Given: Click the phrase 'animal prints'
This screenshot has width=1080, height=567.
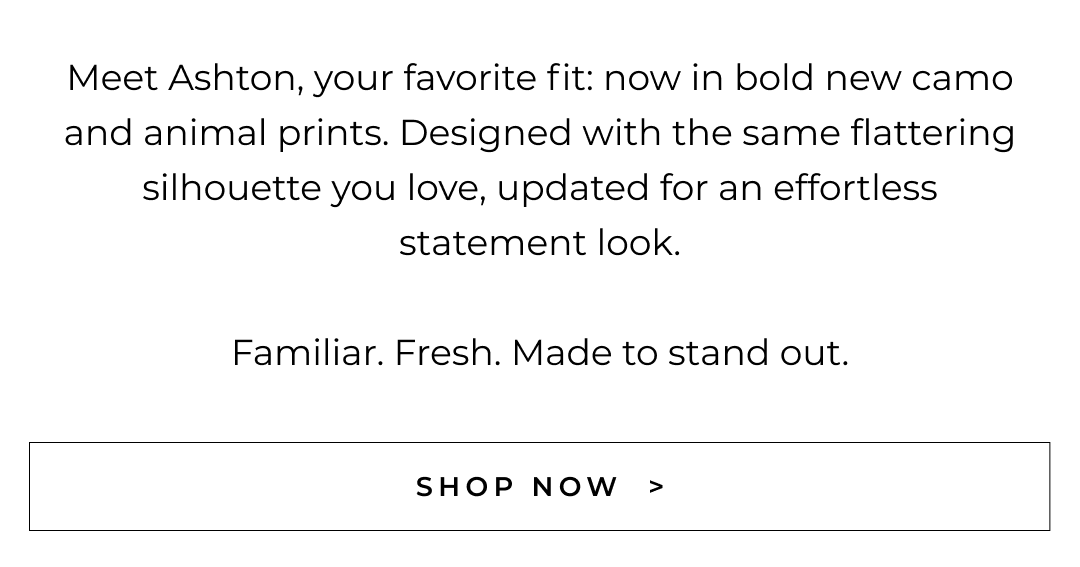Looking at the screenshot, I should click(264, 134).
